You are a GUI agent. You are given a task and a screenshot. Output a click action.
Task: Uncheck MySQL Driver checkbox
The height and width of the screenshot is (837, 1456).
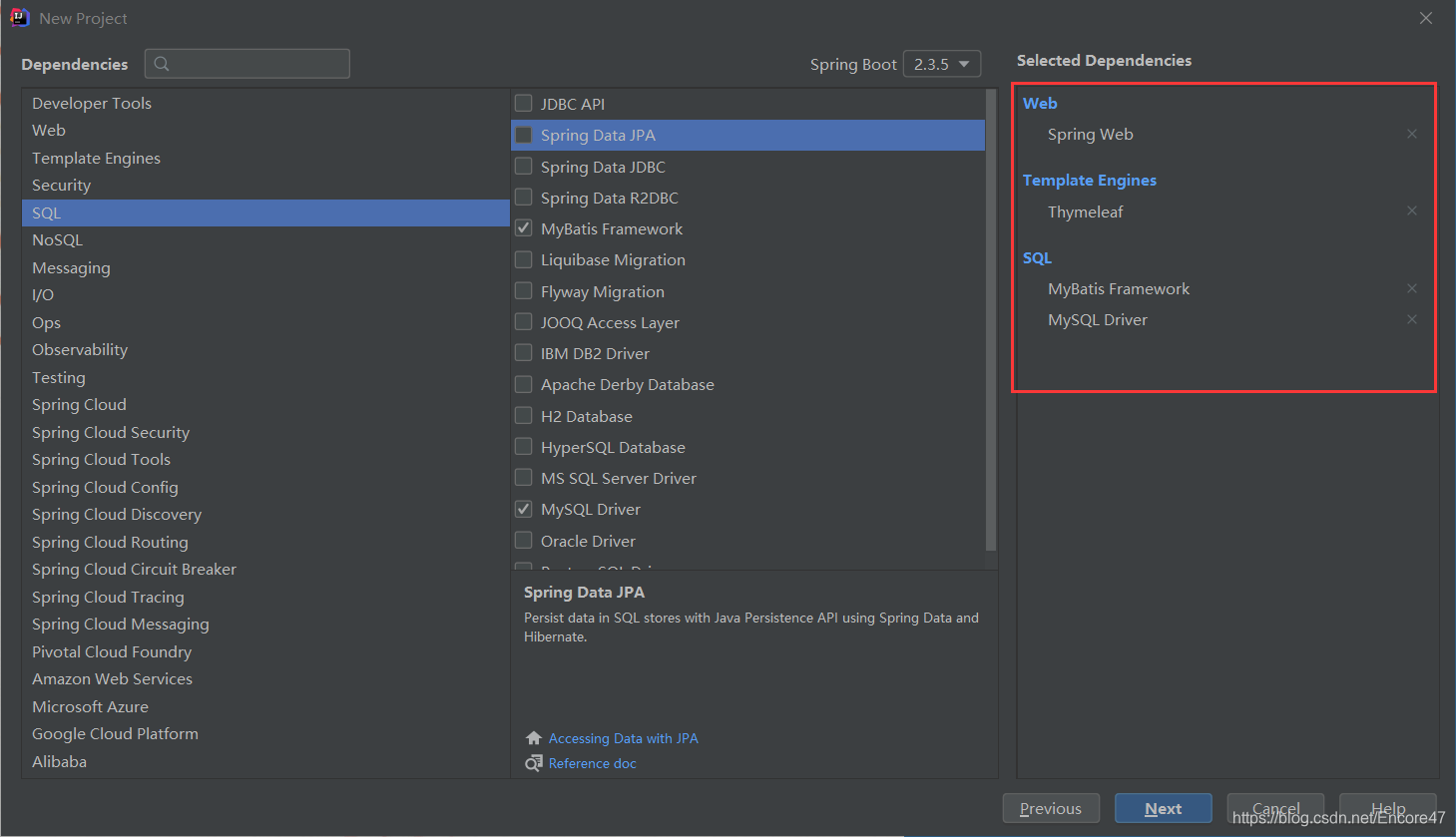[523, 509]
